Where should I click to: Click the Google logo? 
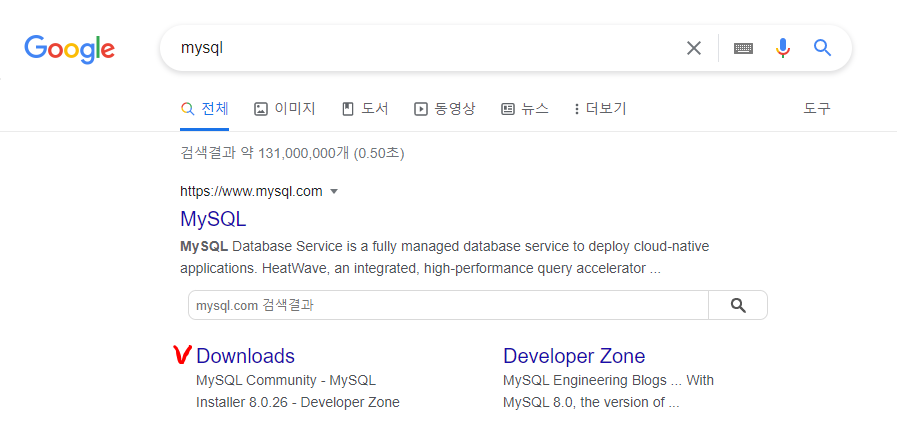point(69,49)
